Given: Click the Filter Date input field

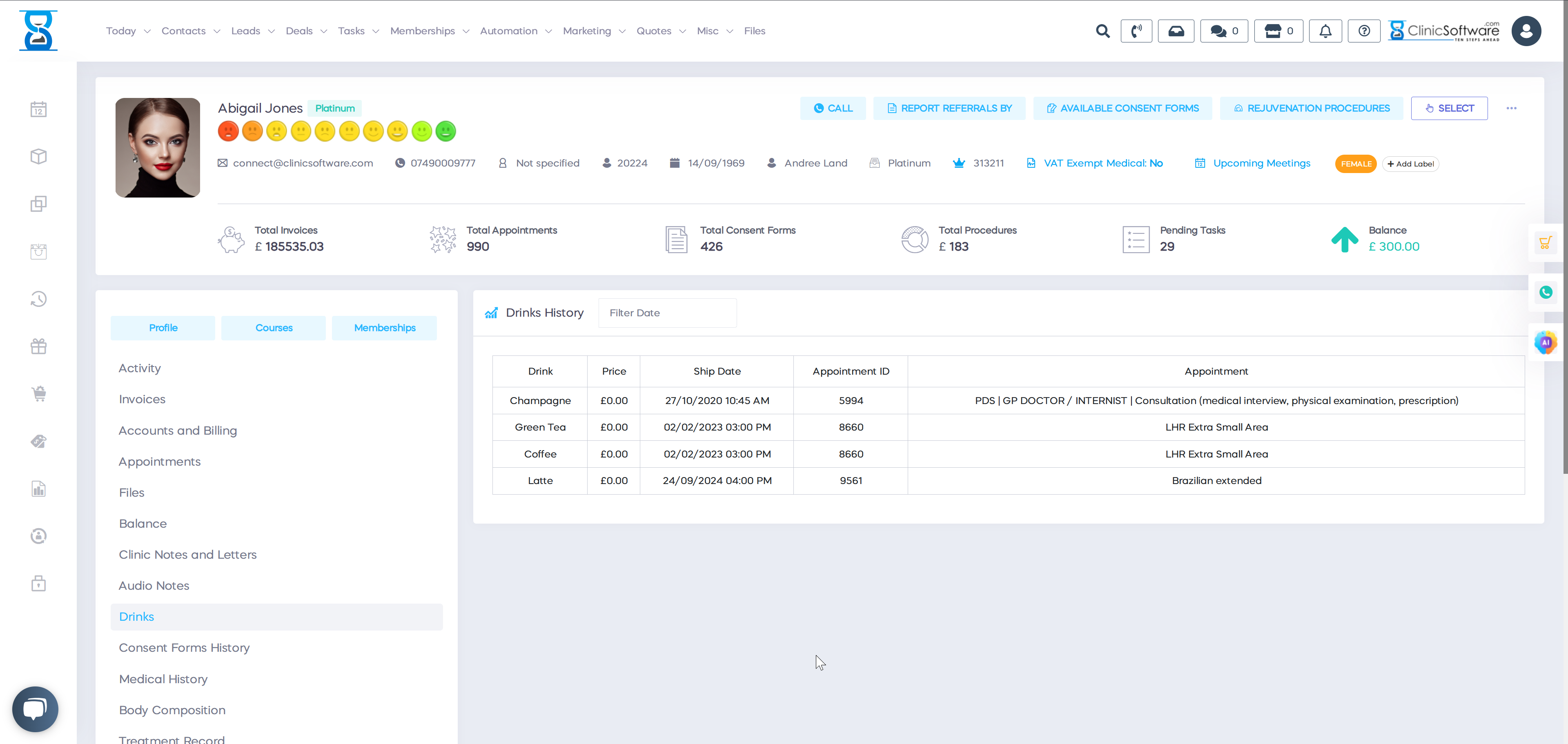Looking at the screenshot, I should coord(667,313).
